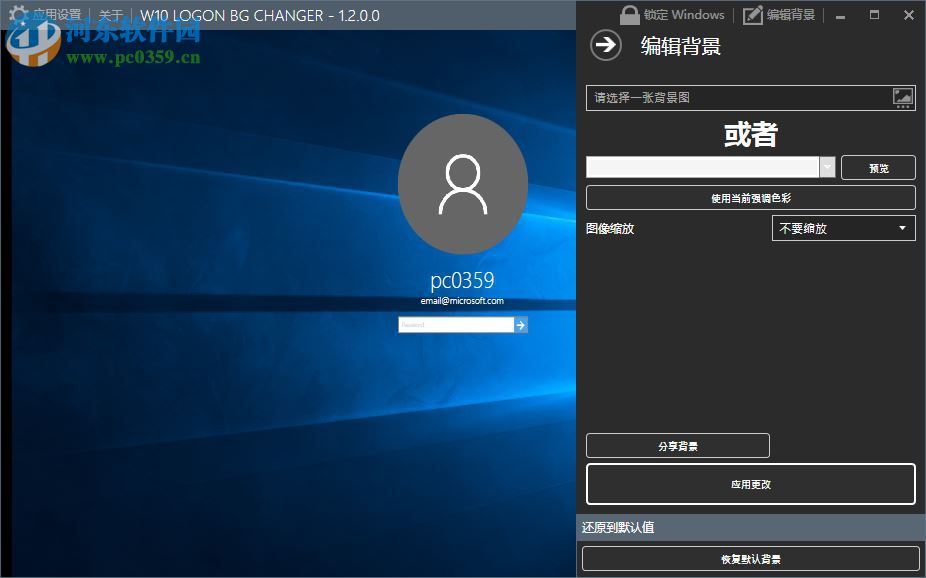Click the password input on the login preview
The width and height of the screenshot is (926, 578).
455,324
